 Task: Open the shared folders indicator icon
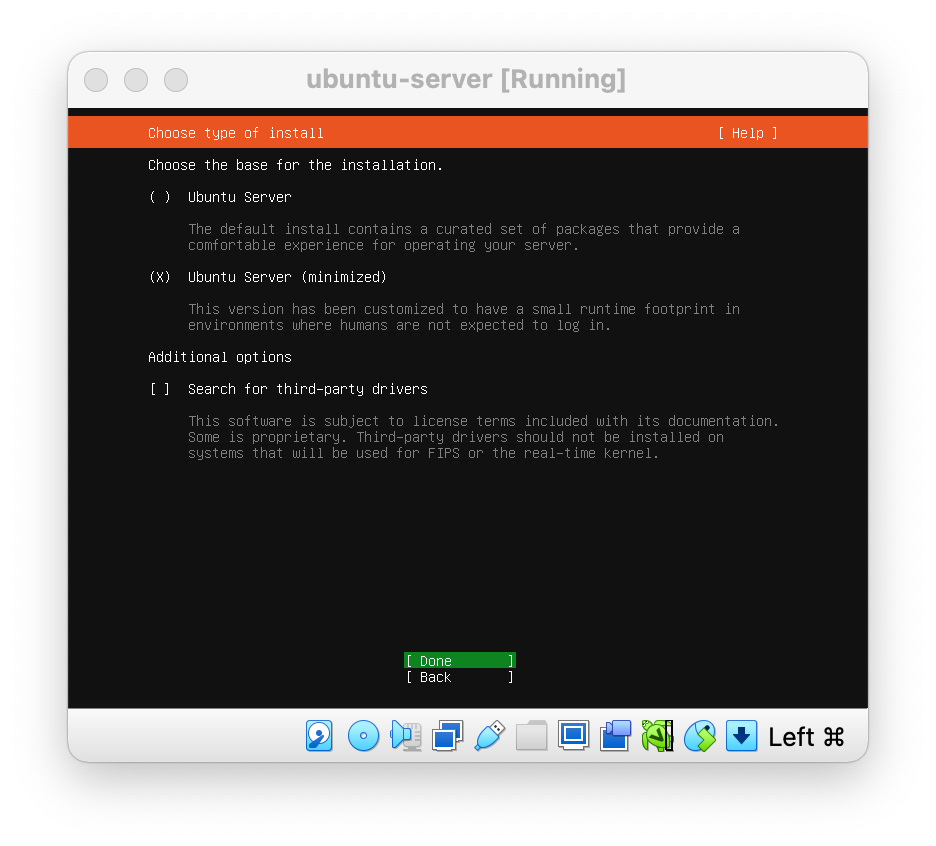coord(531,736)
